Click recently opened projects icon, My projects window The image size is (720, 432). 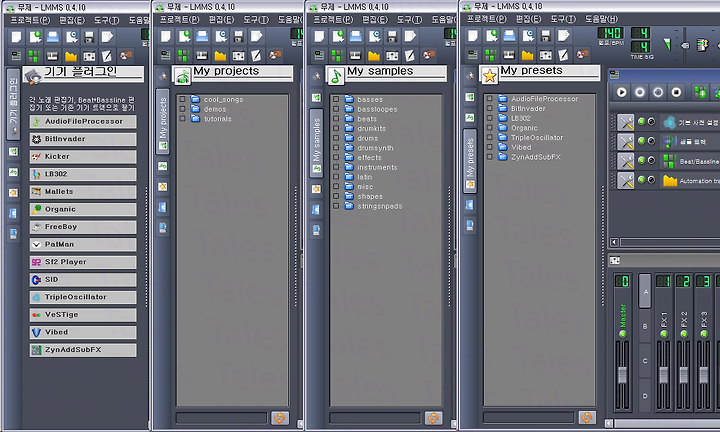(x=221, y=36)
